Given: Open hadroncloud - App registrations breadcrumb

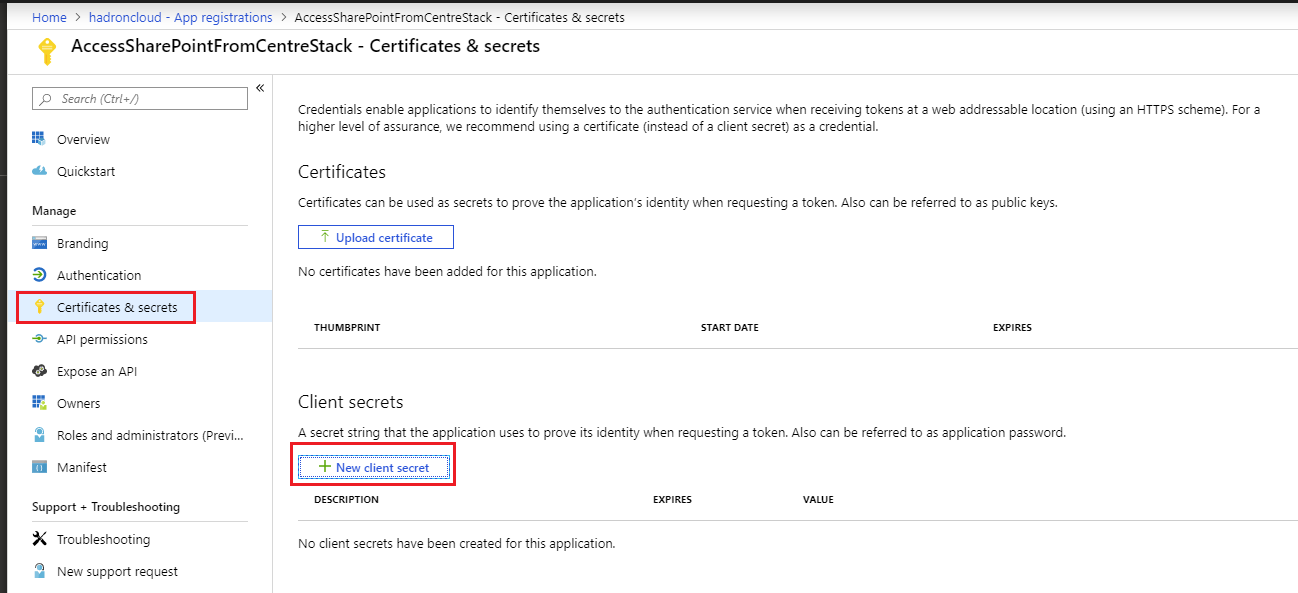Looking at the screenshot, I should click(x=180, y=17).
